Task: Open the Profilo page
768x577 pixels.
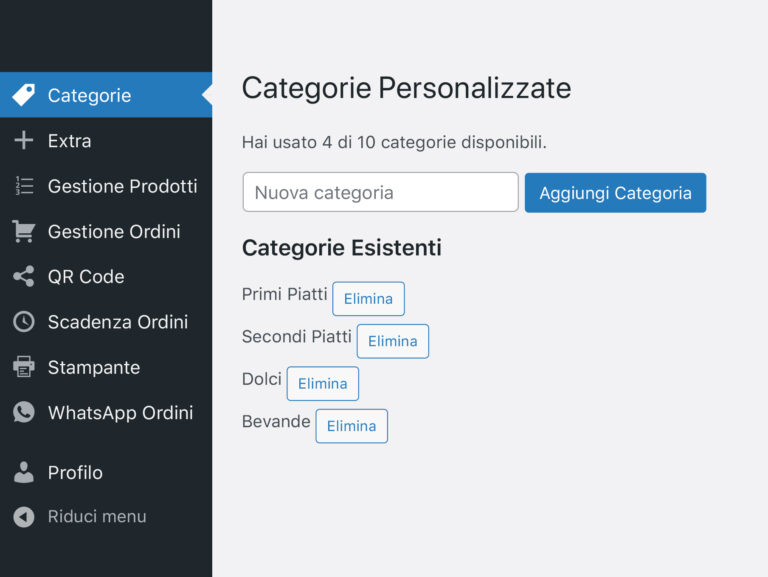Action: coord(106,473)
